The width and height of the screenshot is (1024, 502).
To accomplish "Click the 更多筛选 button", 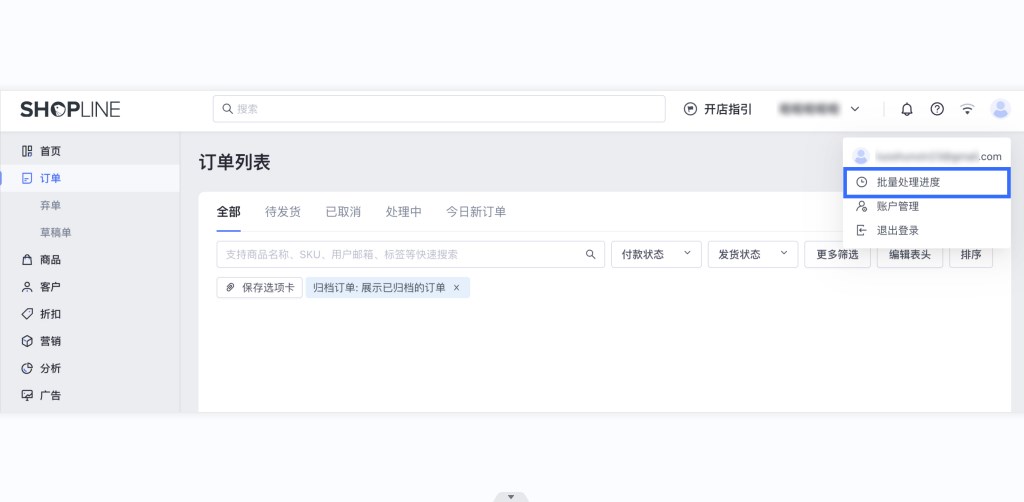I will 837,255.
